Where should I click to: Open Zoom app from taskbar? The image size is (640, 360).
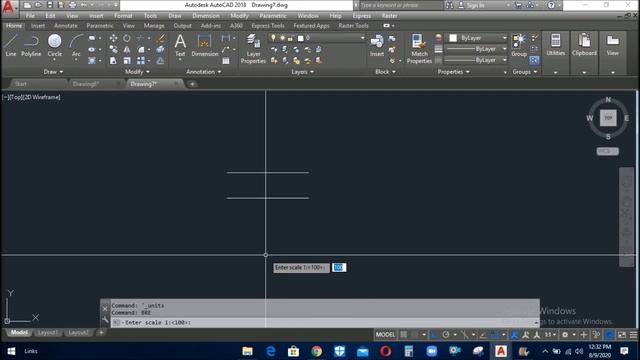point(431,351)
